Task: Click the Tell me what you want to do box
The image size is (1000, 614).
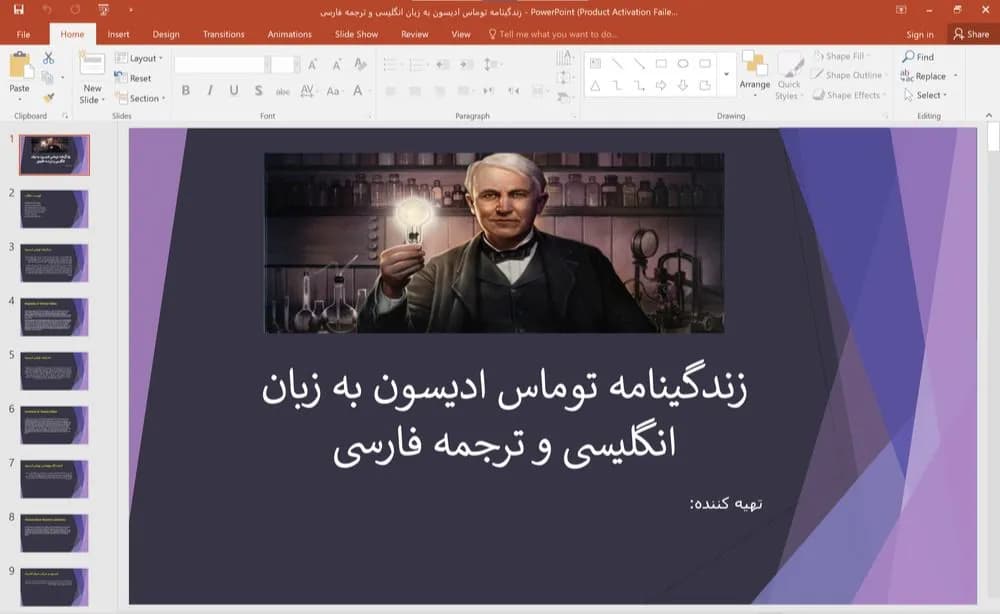Action: click(x=552, y=34)
